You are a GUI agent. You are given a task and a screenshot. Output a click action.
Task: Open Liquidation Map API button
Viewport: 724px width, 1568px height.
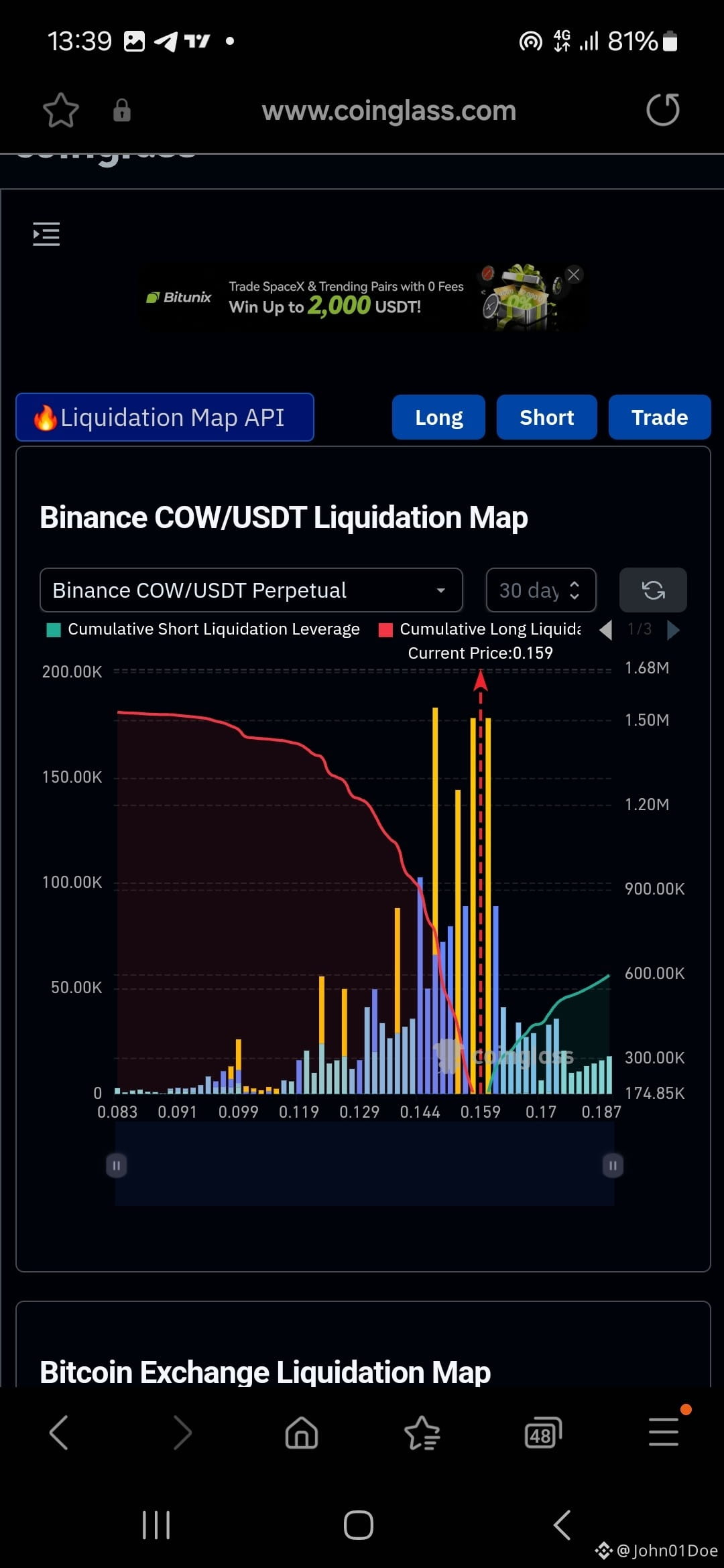(165, 417)
